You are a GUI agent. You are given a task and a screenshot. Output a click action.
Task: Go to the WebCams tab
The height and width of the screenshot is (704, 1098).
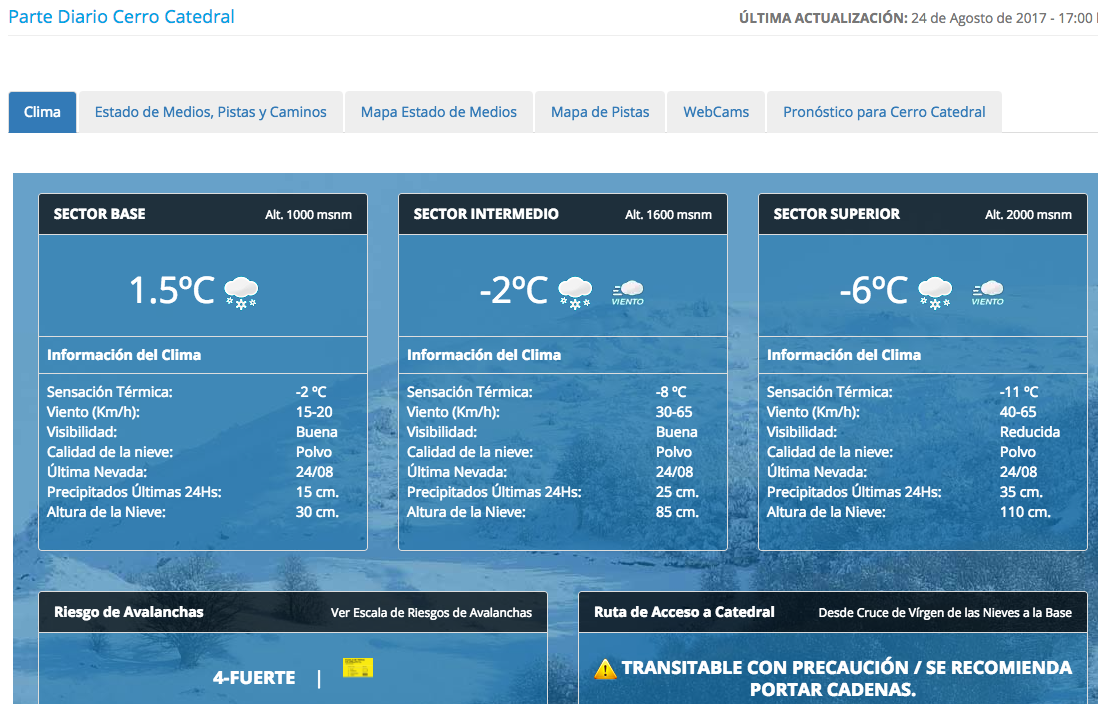coord(716,112)
